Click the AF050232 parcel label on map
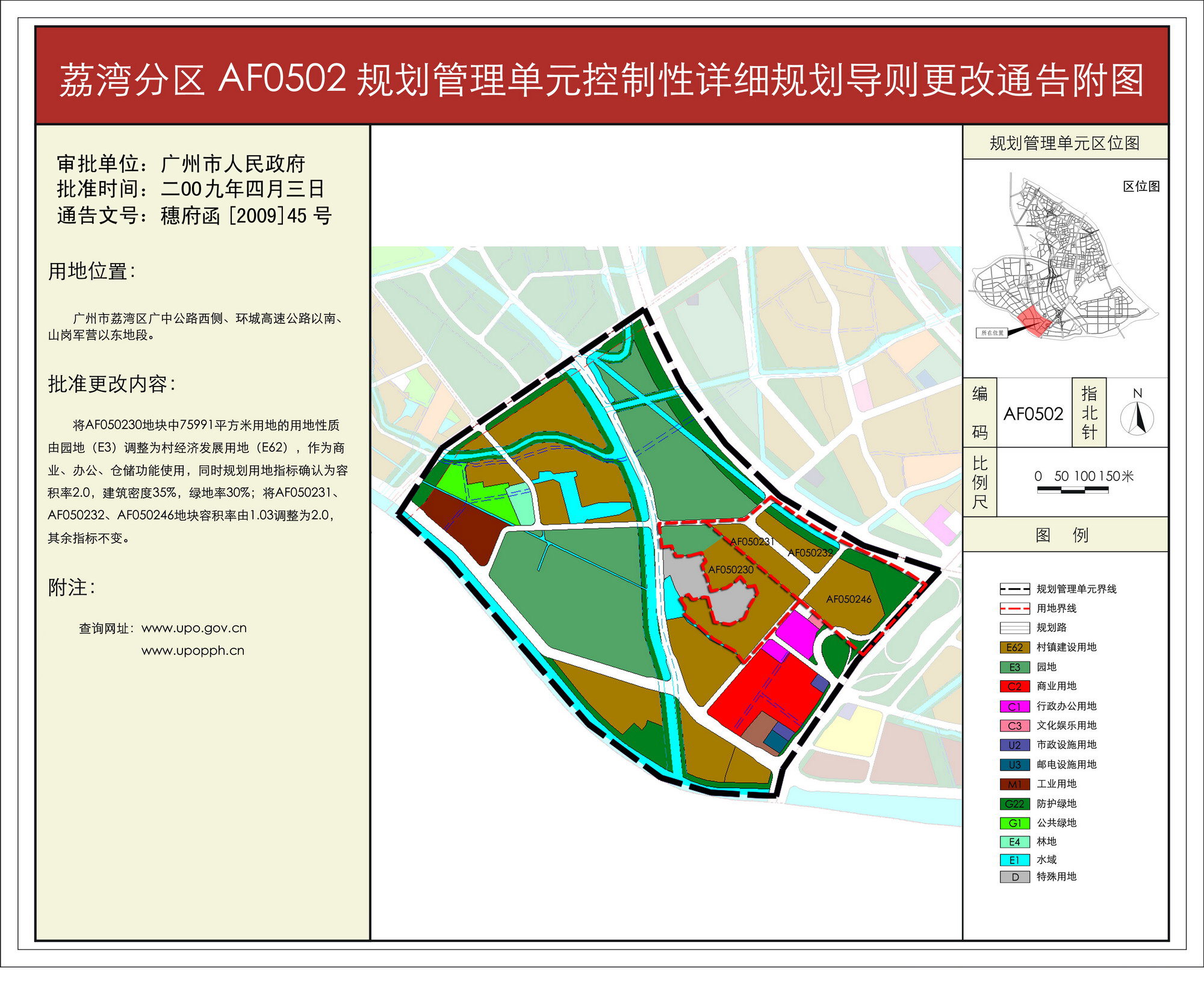 click(810, 553)
